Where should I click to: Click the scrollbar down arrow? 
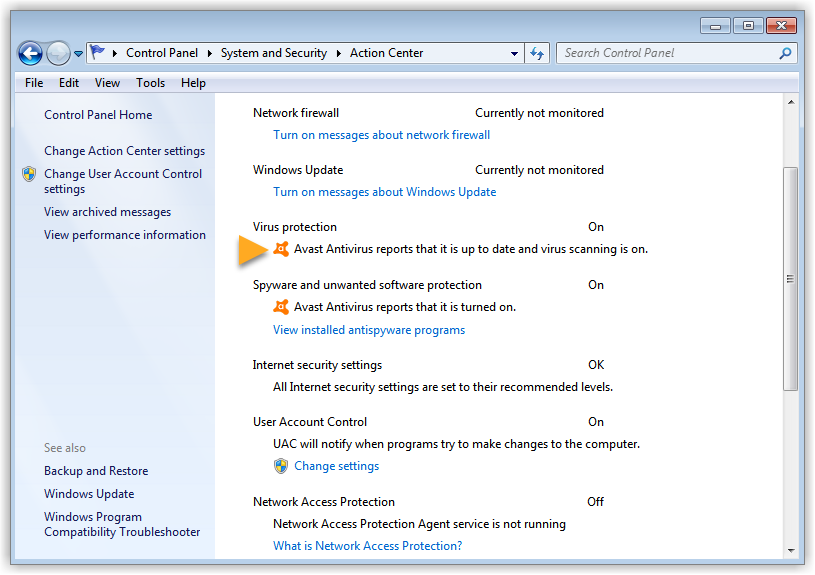click(791, 551)
